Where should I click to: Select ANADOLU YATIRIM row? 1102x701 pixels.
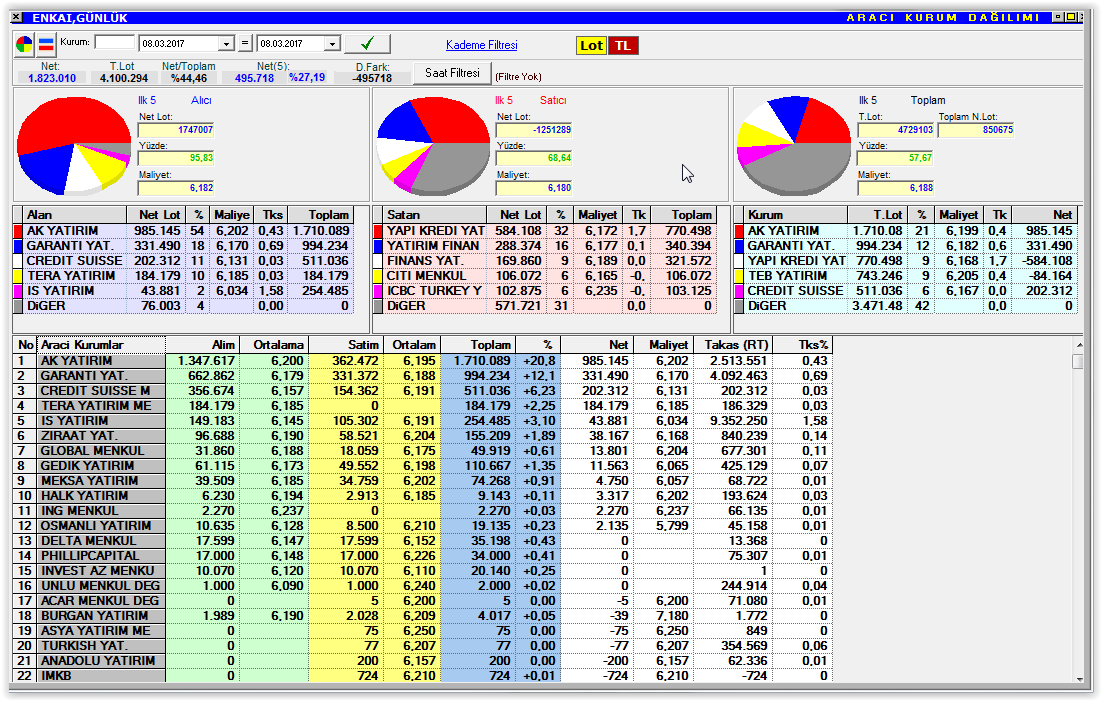click(422, 661)
